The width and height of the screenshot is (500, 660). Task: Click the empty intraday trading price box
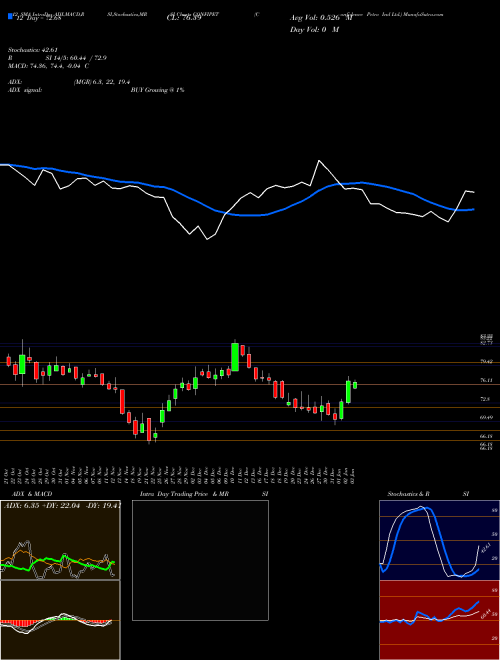[200, 560]
